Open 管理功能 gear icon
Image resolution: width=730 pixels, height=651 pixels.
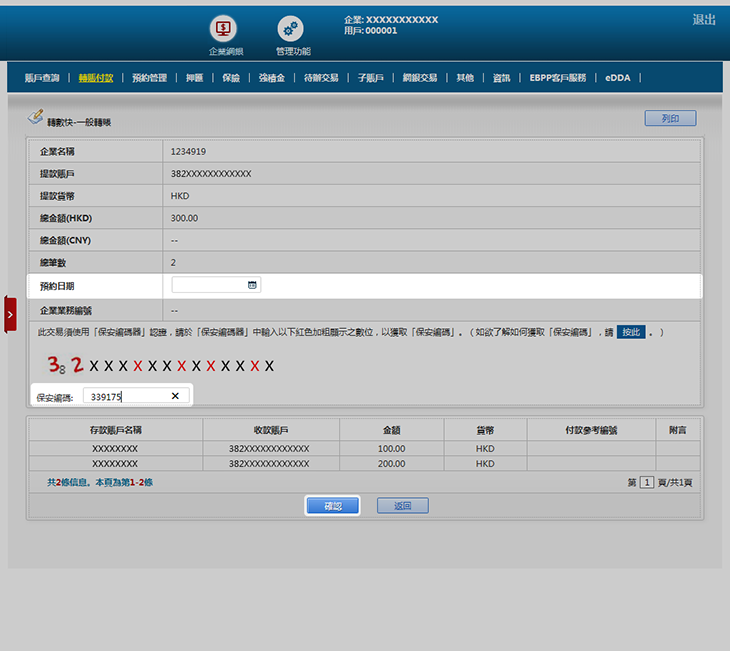pos(290,29)
